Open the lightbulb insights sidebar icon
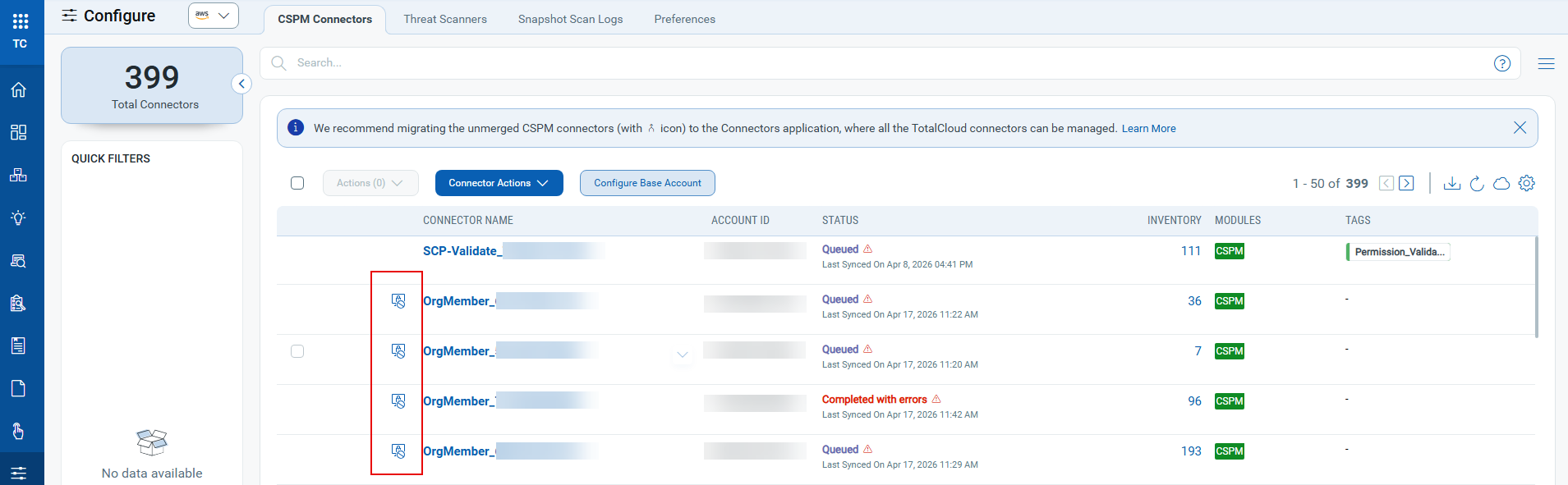 [18, 217]
